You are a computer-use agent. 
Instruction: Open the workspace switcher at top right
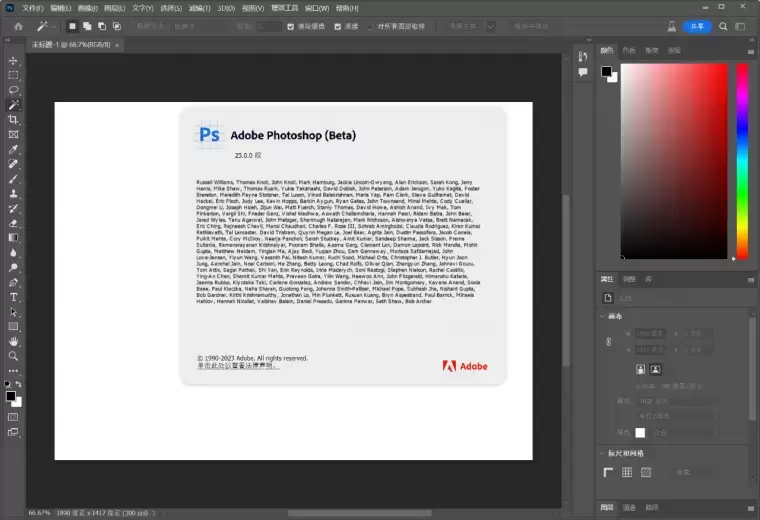tap(740, 26)
